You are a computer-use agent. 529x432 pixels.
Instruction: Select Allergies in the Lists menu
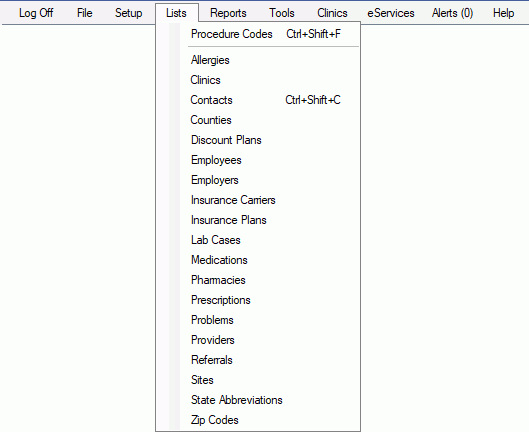tap(258, 60)
